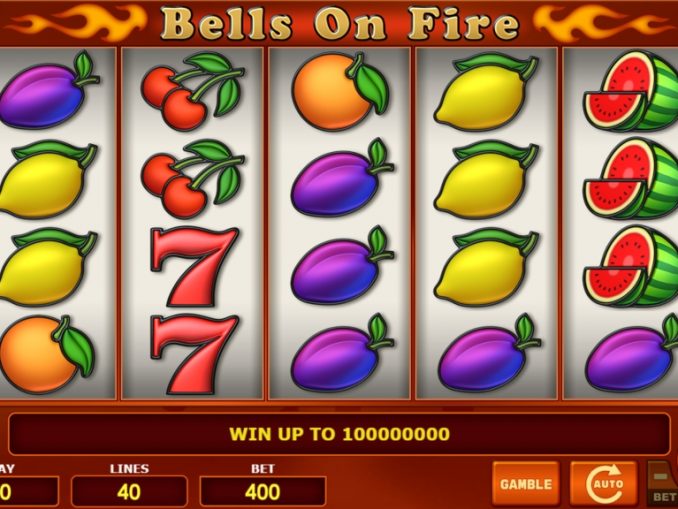678x509 pixels.
Task: Click the top lemon on reel four
Action: pyautogui.click(x=487, y=93)
